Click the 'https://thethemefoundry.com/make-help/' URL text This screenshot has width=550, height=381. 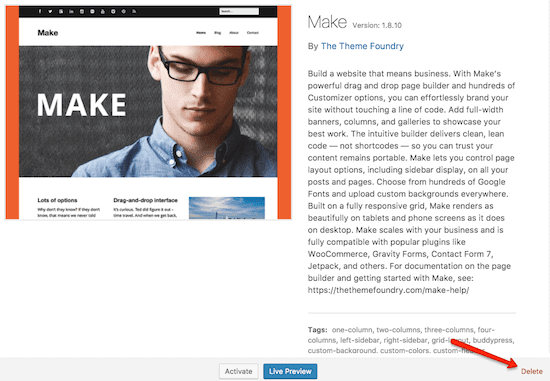388,290
